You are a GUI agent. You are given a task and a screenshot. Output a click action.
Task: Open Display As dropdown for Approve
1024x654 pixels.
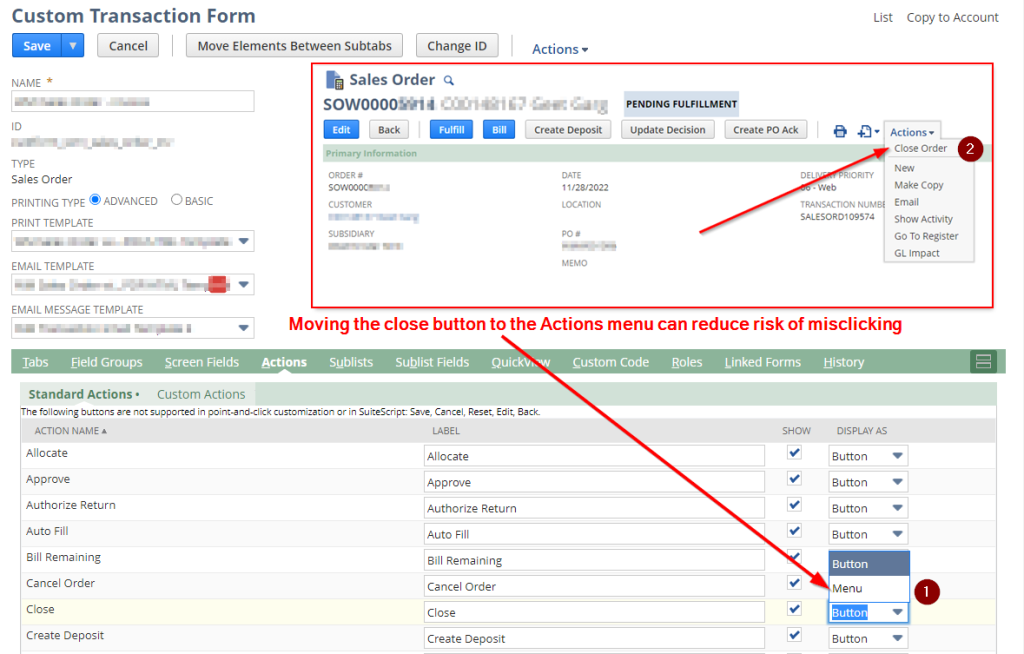tap(869, 482)
